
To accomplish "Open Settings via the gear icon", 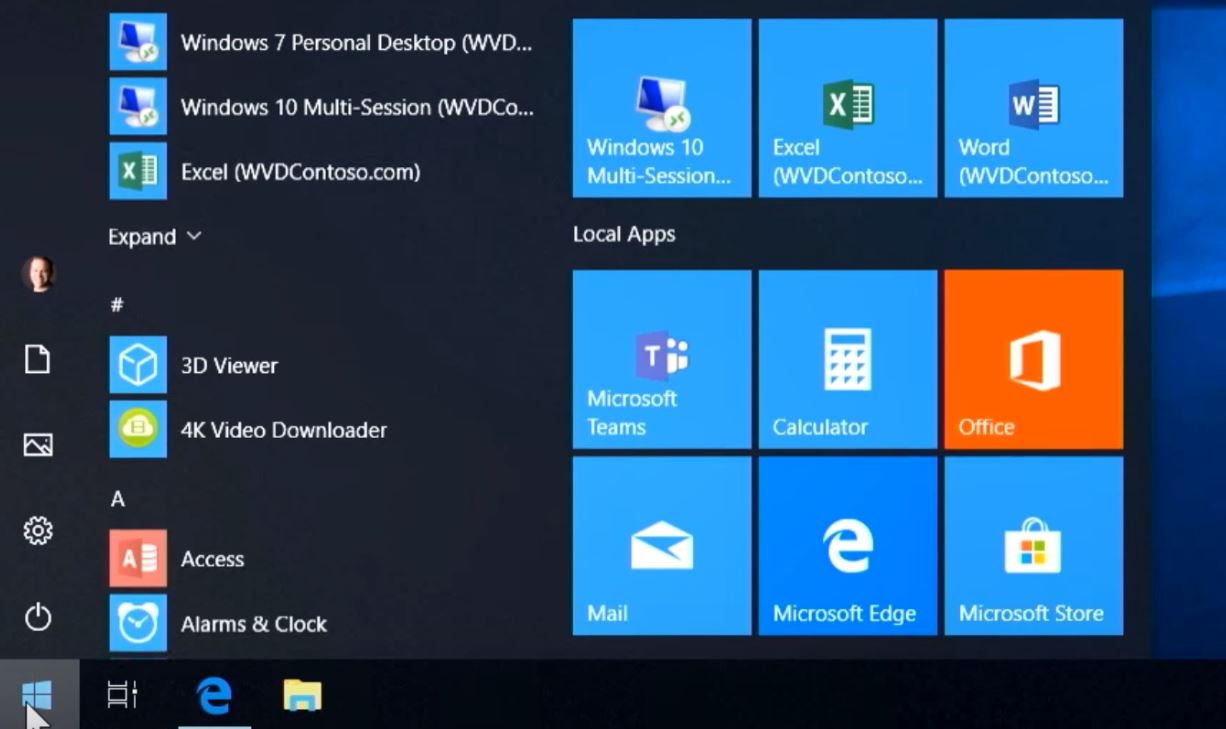I will 38,531.
